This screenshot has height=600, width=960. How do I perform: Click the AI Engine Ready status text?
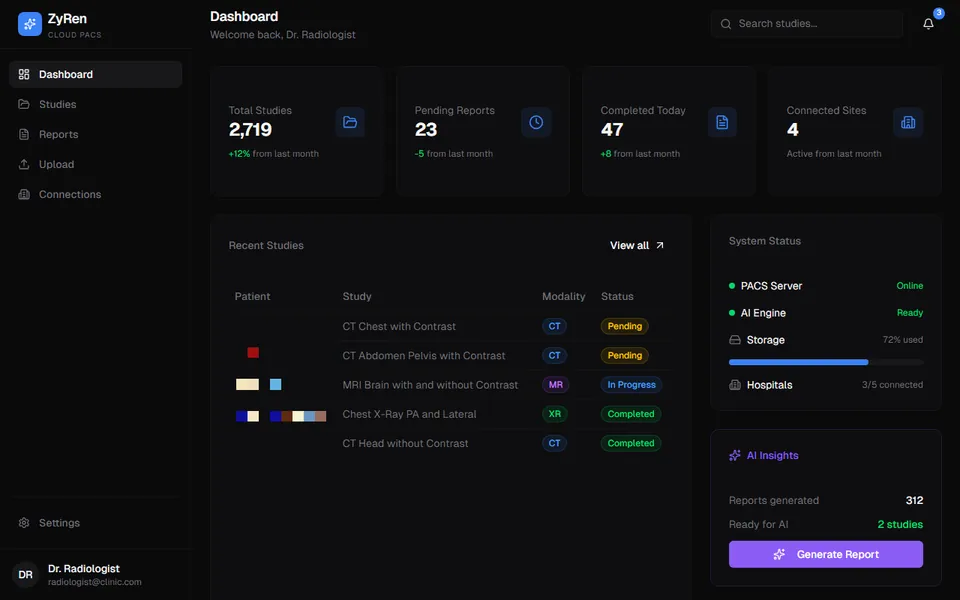pyautogui.click(x=910, y=313)
